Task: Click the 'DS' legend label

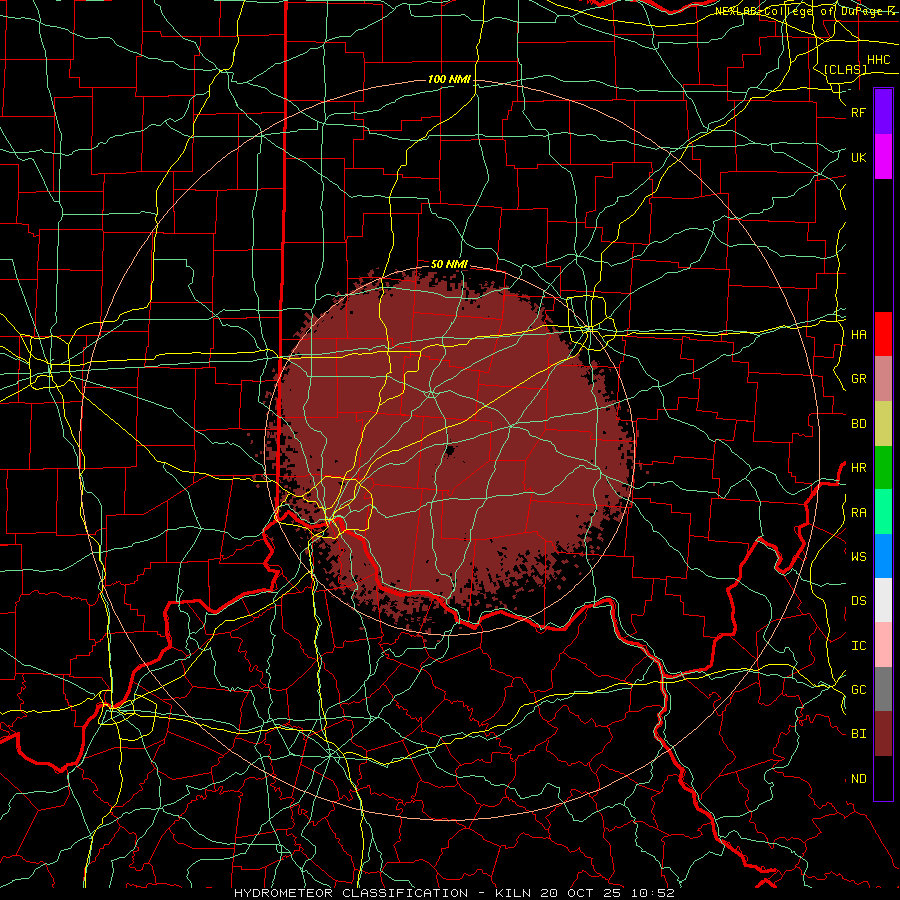Action: coord(858,601)
